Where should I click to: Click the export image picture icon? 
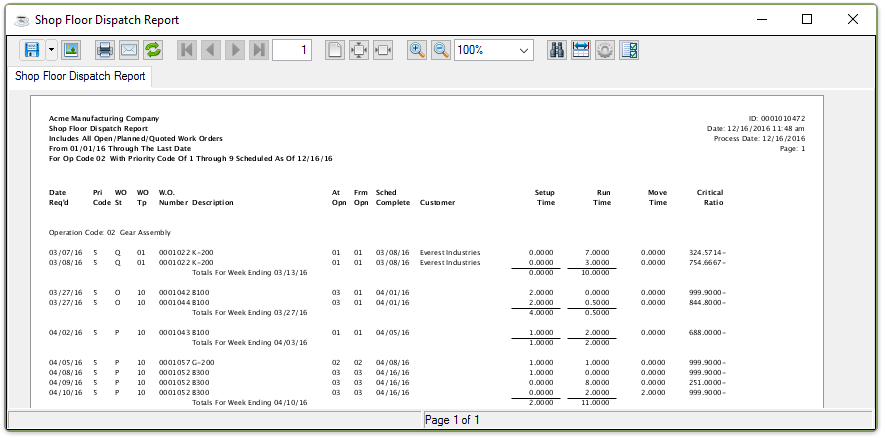[x=71, y=50]
